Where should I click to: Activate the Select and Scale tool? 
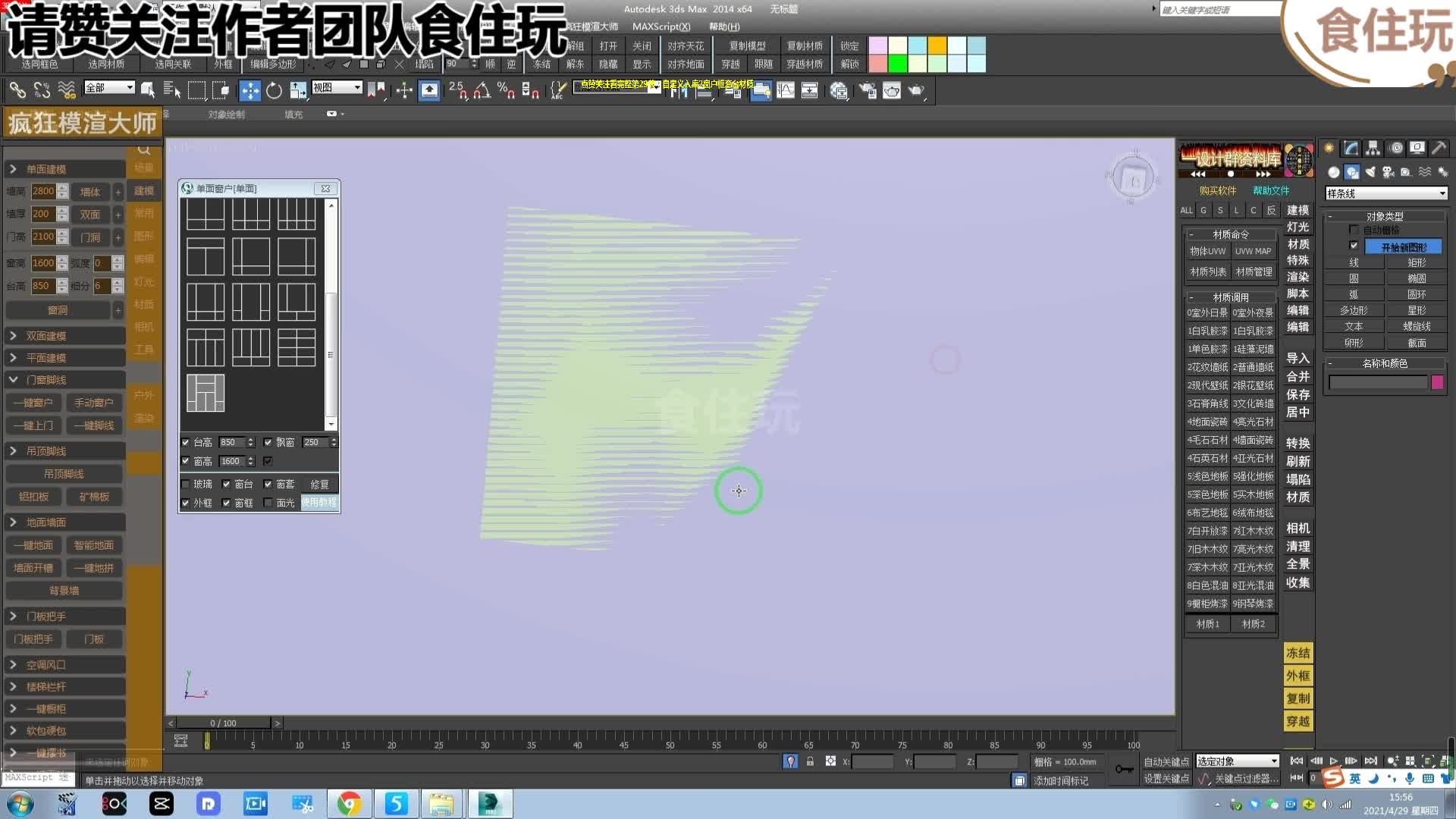(298, 90)
